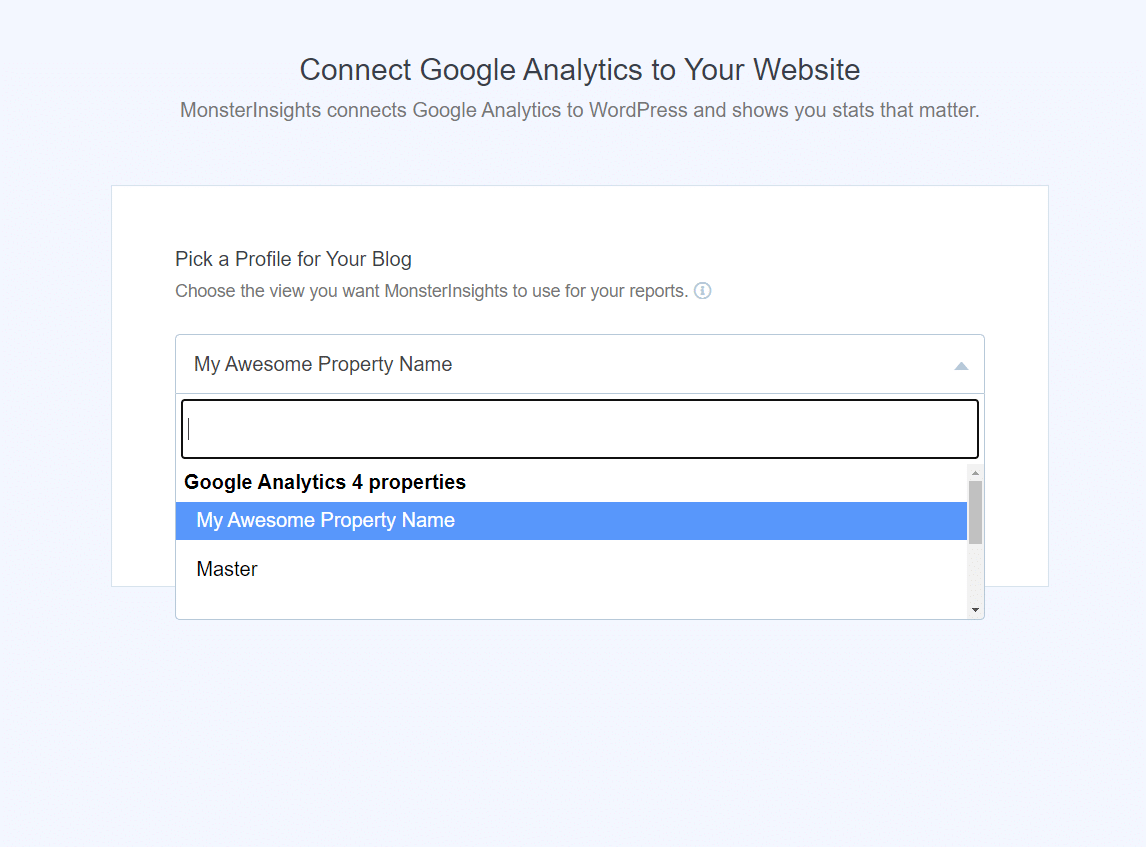Focus the dropdown search text field

tap(580, 429)
